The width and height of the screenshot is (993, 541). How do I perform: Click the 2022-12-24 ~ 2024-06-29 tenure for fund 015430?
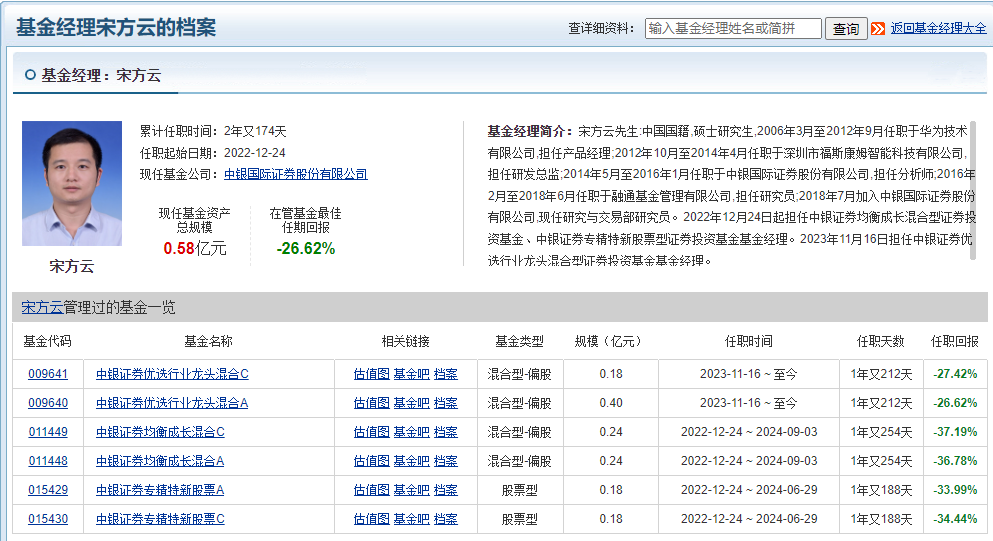pyautogui.click(x=749, y=519)
